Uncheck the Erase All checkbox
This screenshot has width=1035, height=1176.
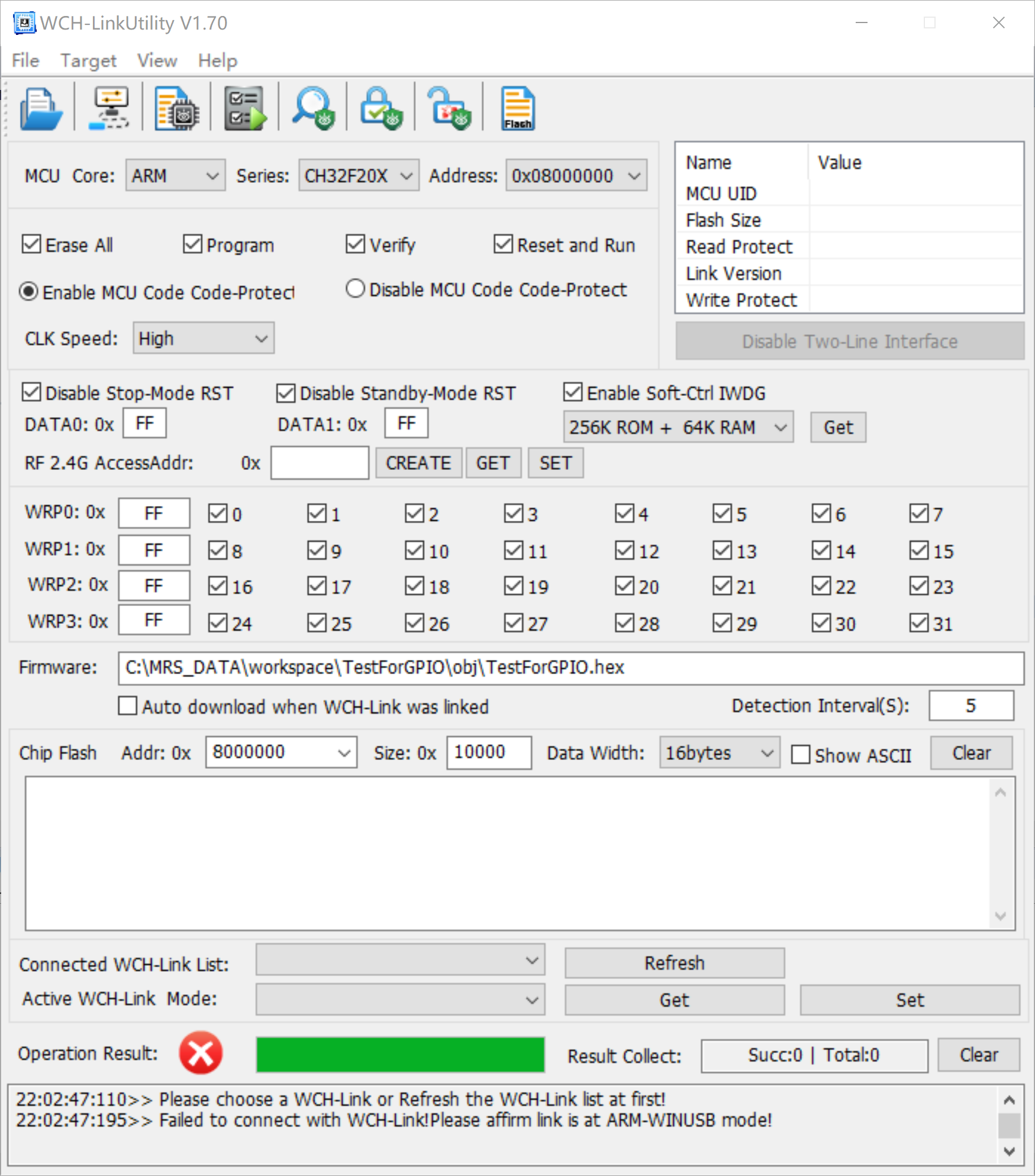click(31, 244)
